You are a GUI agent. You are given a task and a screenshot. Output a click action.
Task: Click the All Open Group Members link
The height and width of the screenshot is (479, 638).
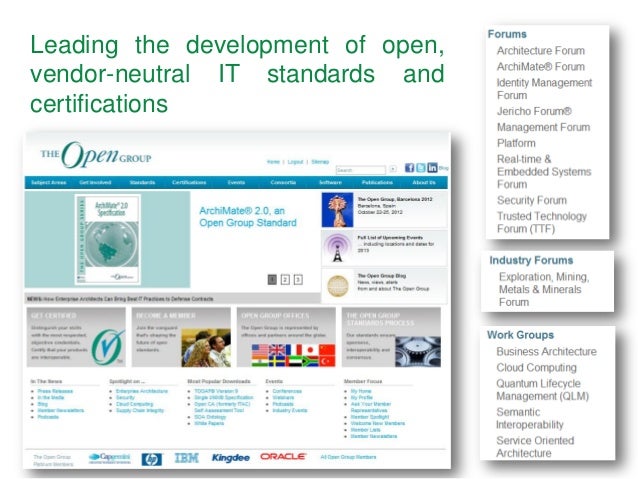tap(348, 457)
